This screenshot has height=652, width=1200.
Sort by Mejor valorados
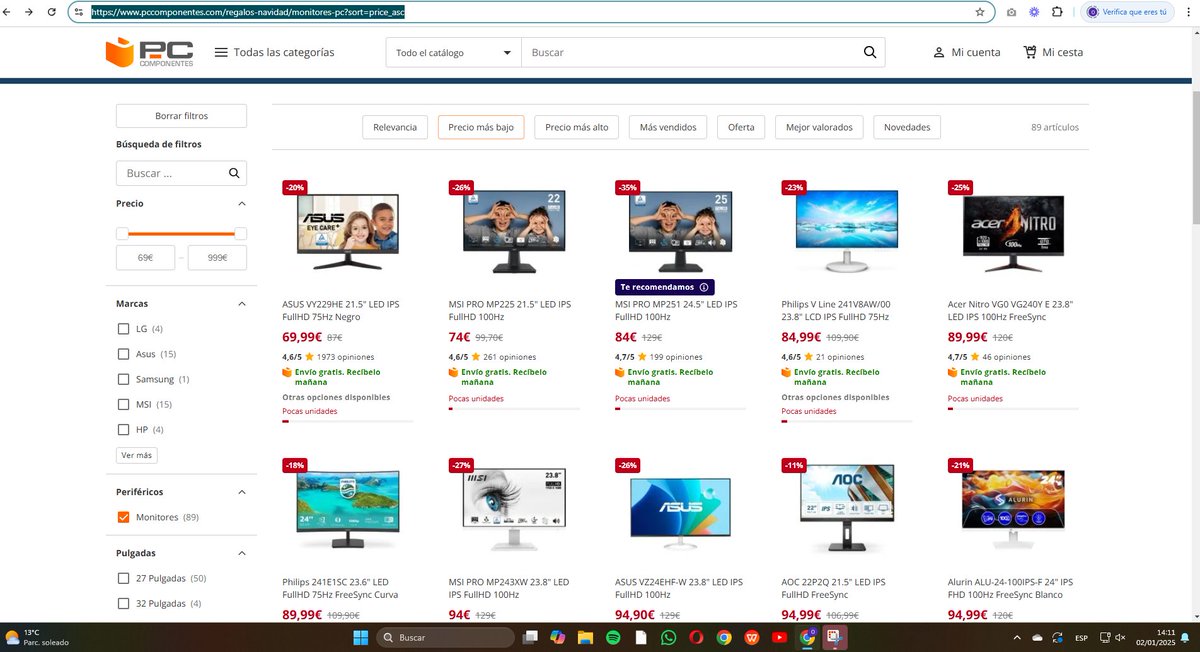tap(819, 127)
